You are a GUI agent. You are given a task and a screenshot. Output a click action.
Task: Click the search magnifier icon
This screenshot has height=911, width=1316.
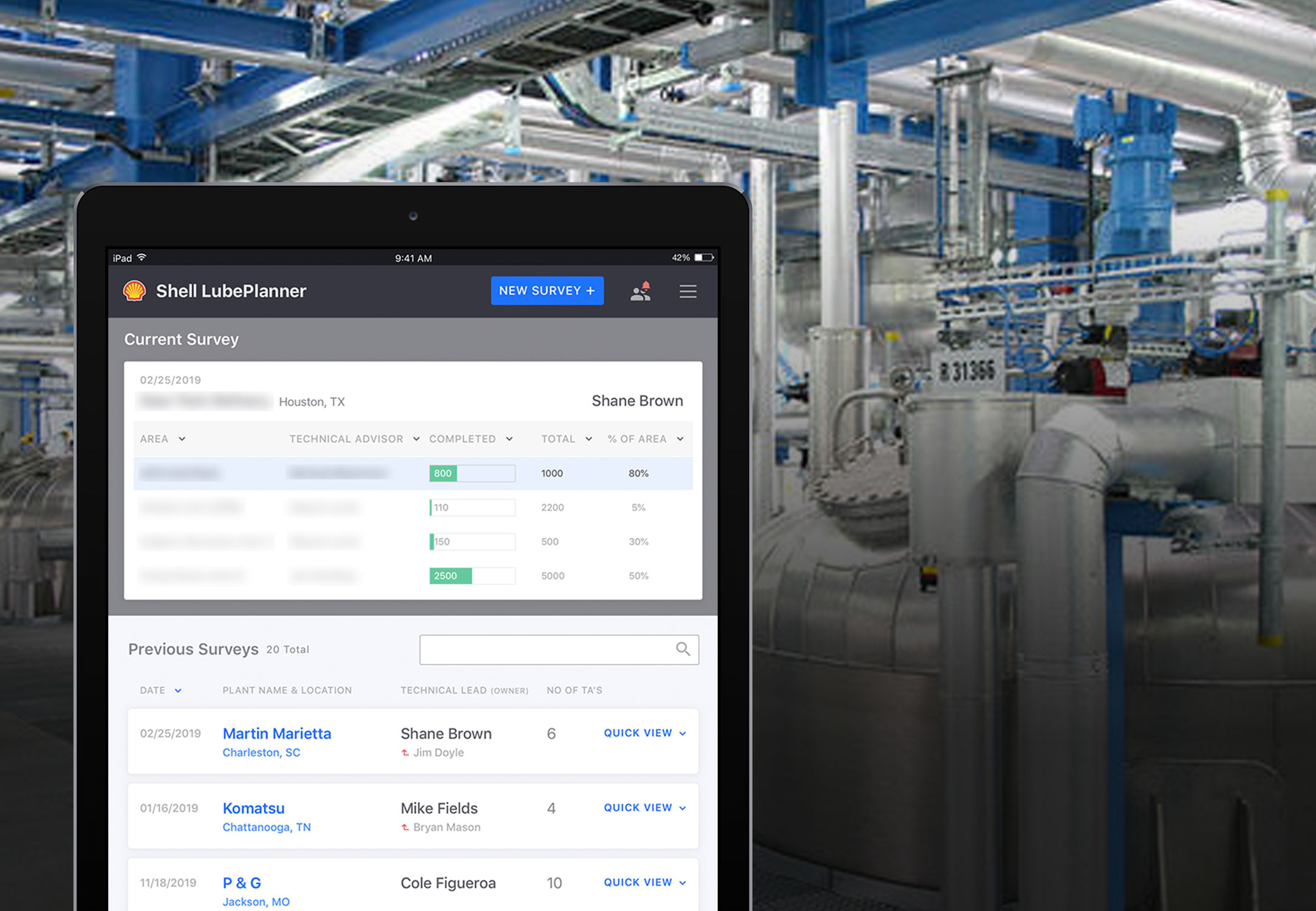[683, 649]
